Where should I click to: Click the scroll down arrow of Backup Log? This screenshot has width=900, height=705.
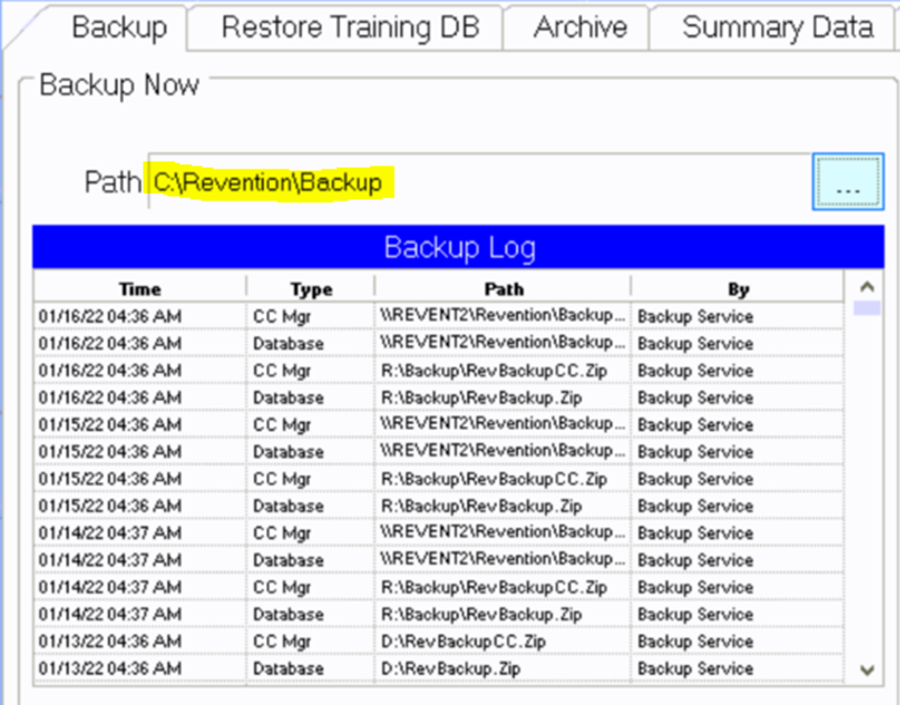pyautogui.click(x=867, y=669)
